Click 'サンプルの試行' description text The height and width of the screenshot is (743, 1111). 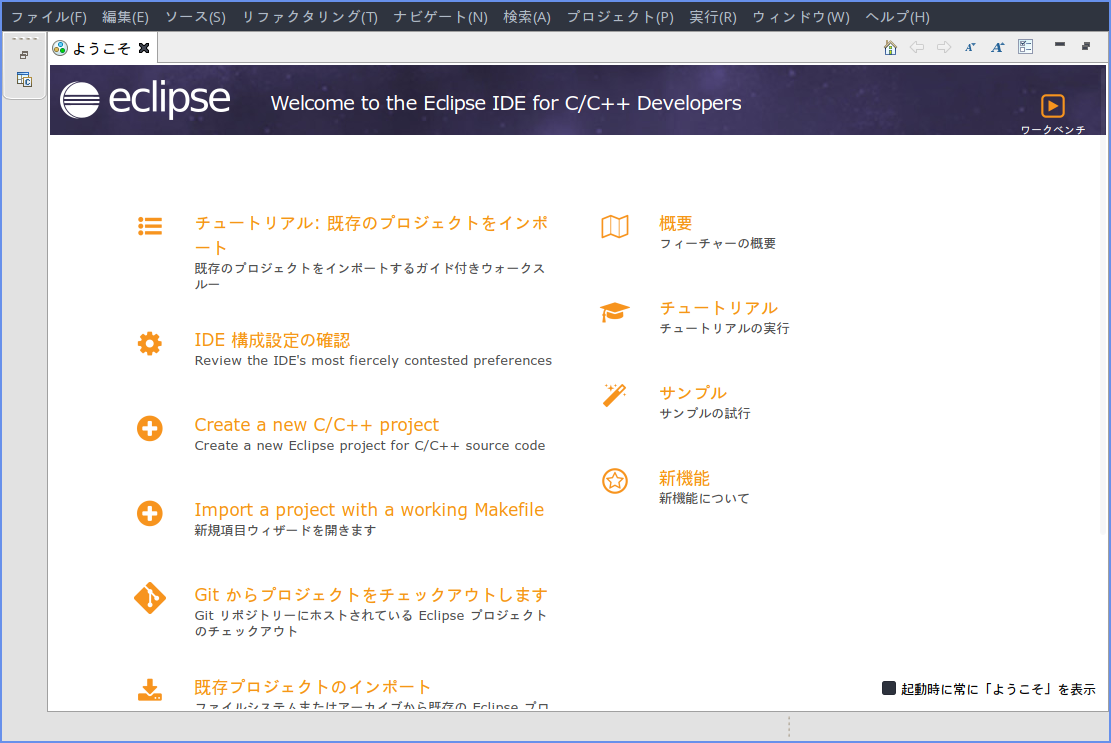point(705,414)
